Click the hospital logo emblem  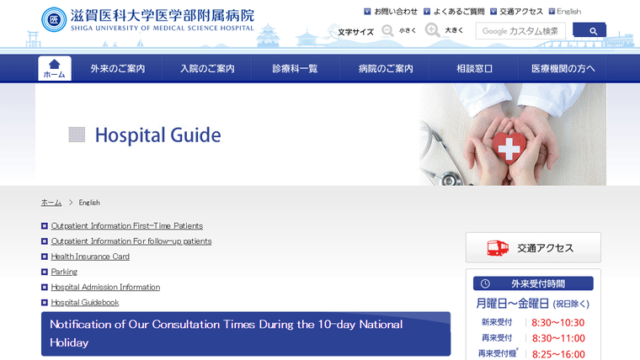54,19
